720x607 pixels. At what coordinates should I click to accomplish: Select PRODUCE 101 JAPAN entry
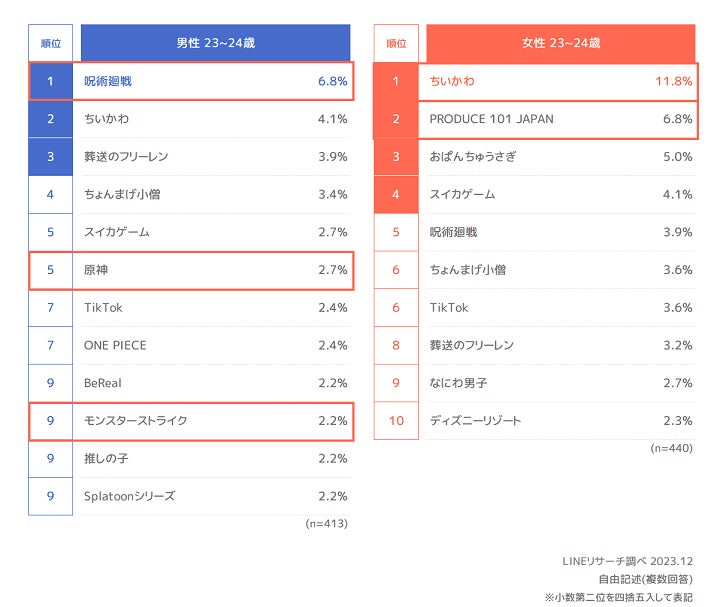pos(491,119)
